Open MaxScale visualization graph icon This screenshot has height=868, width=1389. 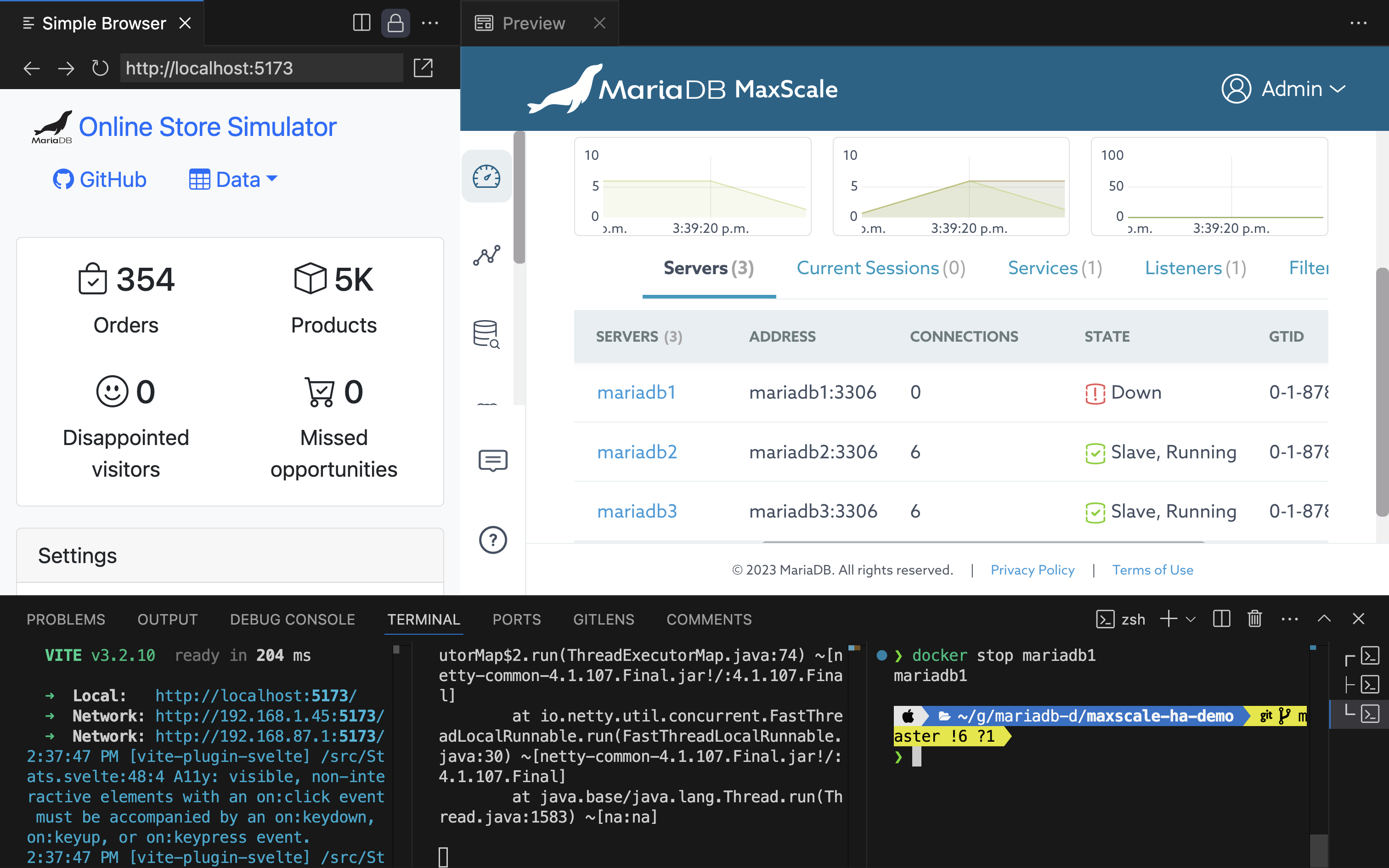pos(486,255)
